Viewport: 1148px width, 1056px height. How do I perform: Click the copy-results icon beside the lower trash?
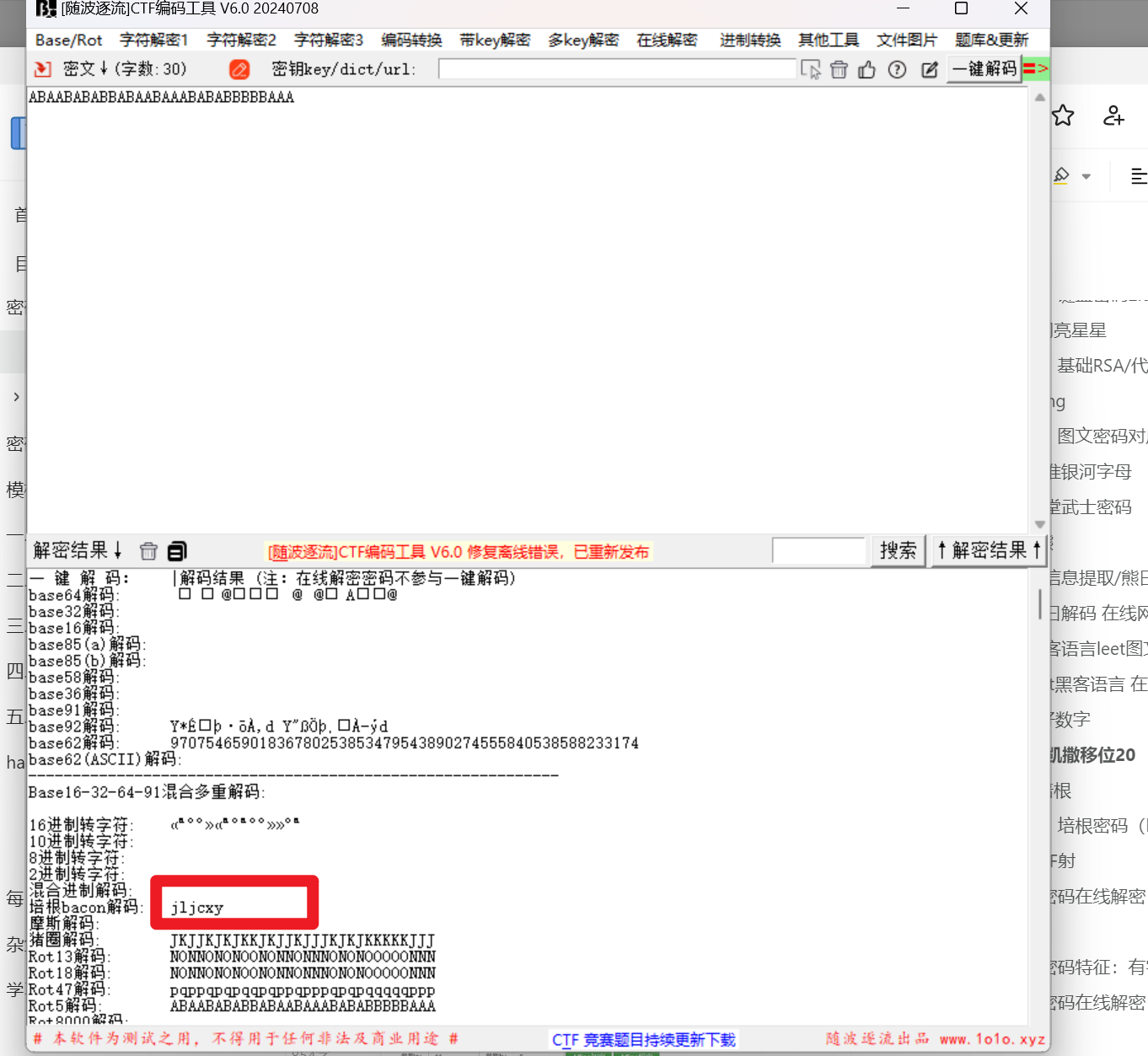pos(177,551)
